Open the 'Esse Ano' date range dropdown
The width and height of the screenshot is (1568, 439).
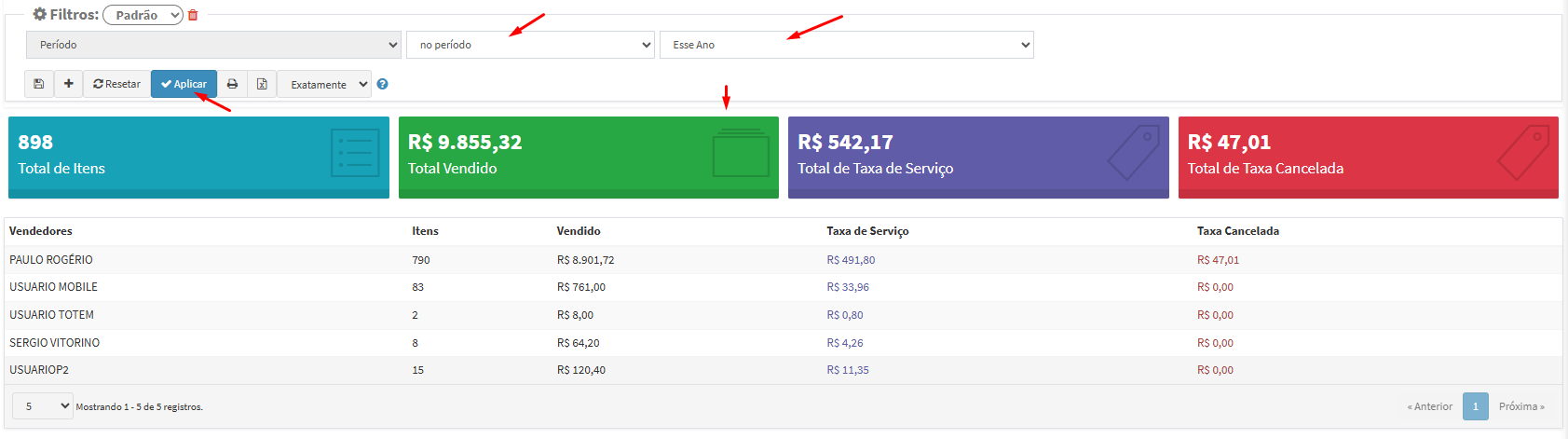point(846,45)
